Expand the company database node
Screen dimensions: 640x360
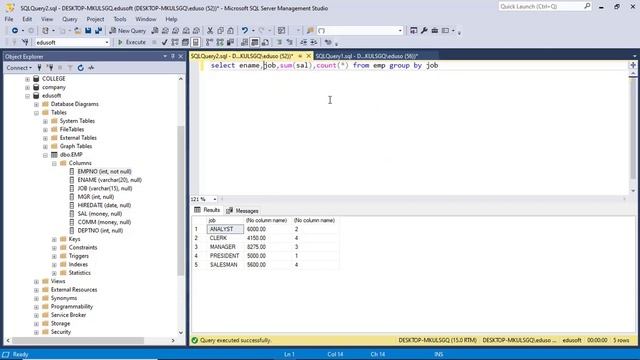[x=27, y=87]
